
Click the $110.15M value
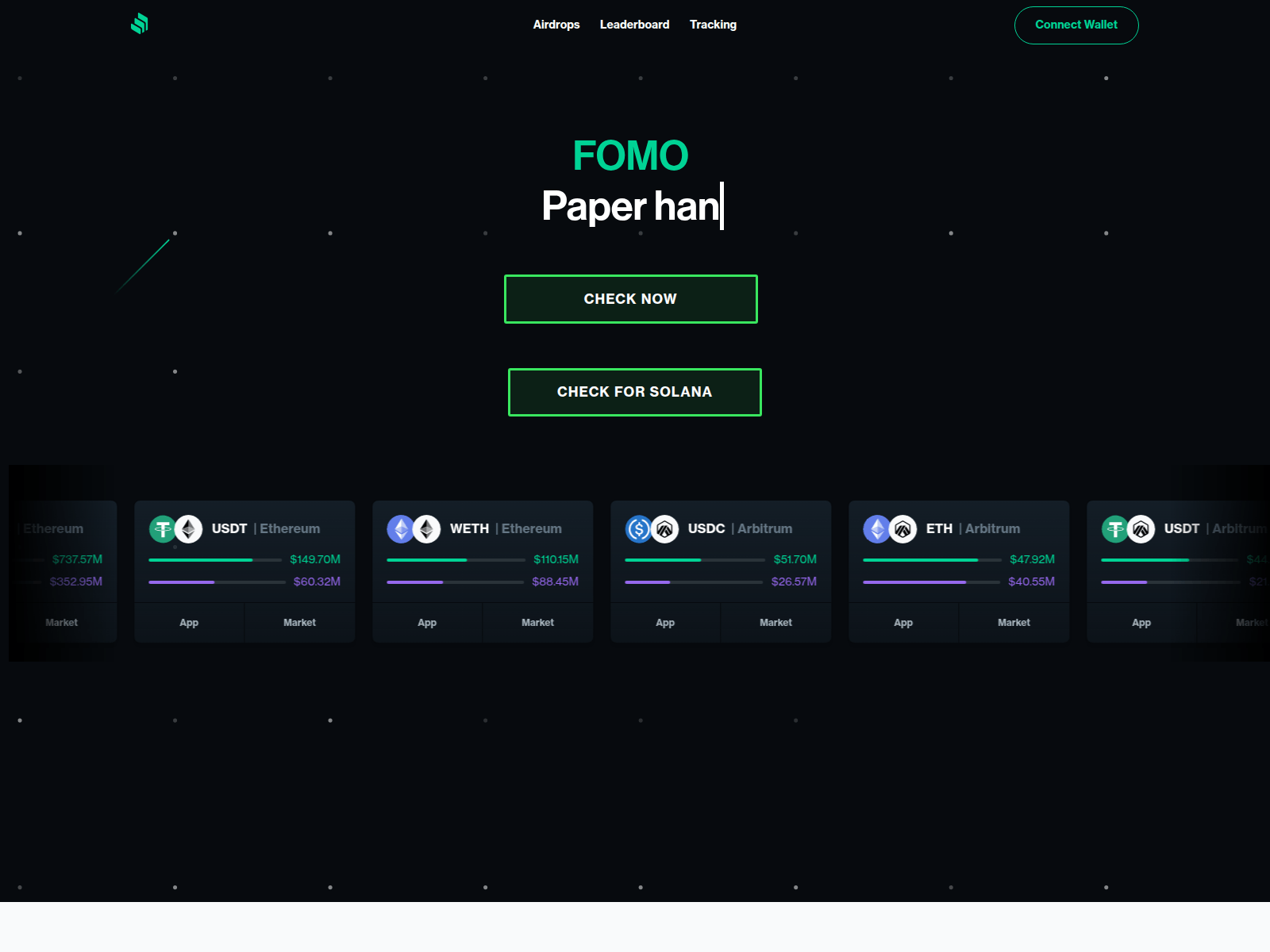pos(556,559)
